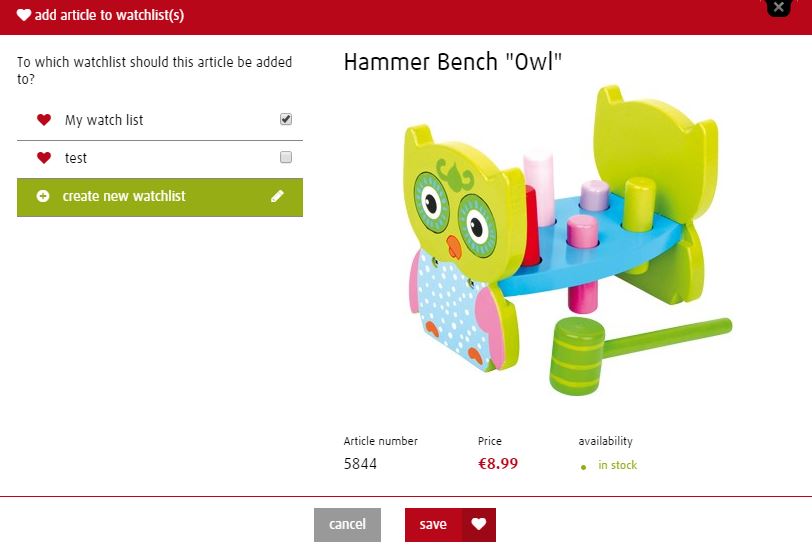Save the article to watchlist

[451, 525]
